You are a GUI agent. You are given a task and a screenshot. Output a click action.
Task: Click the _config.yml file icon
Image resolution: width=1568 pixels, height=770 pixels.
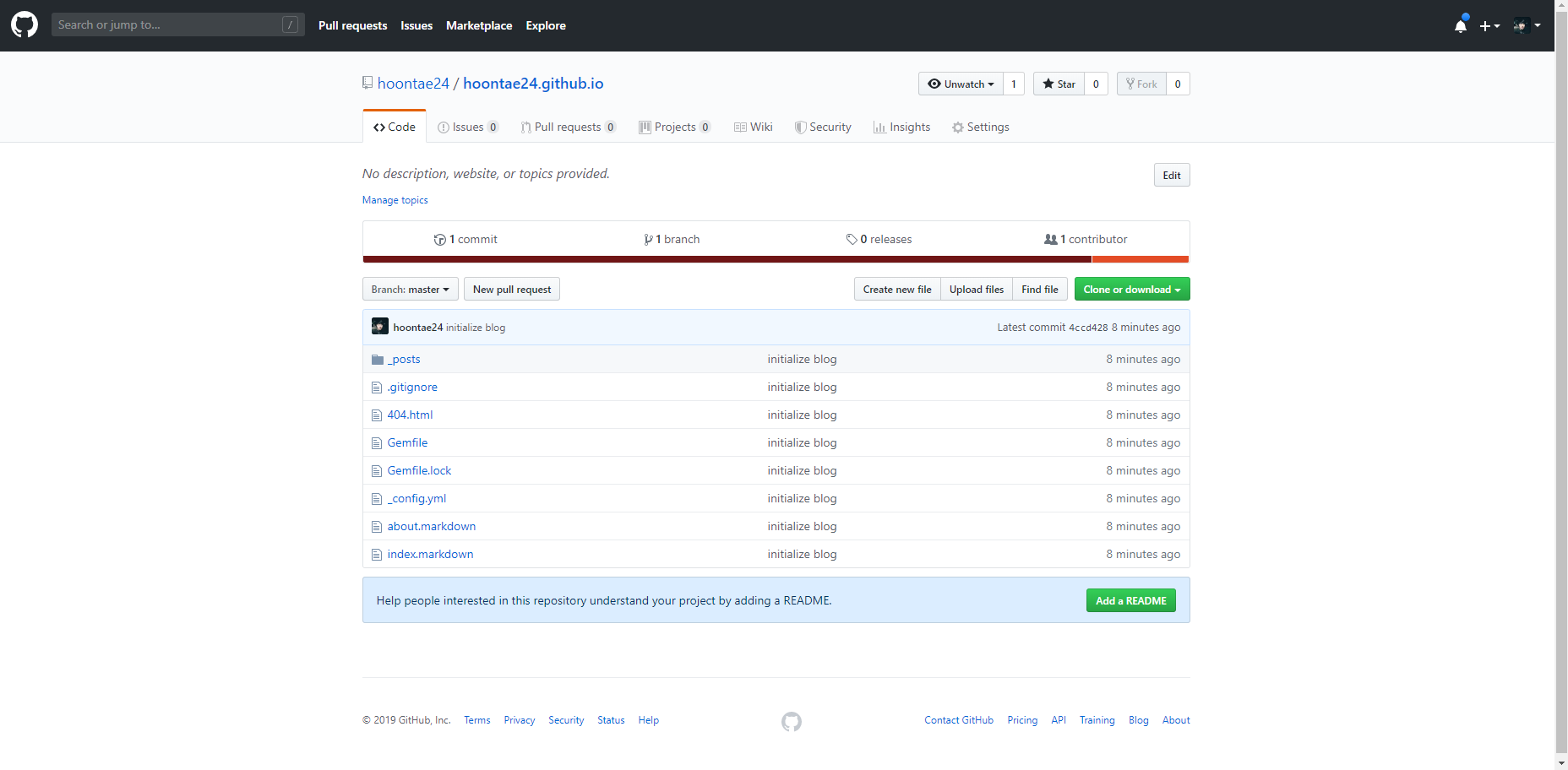377,499
